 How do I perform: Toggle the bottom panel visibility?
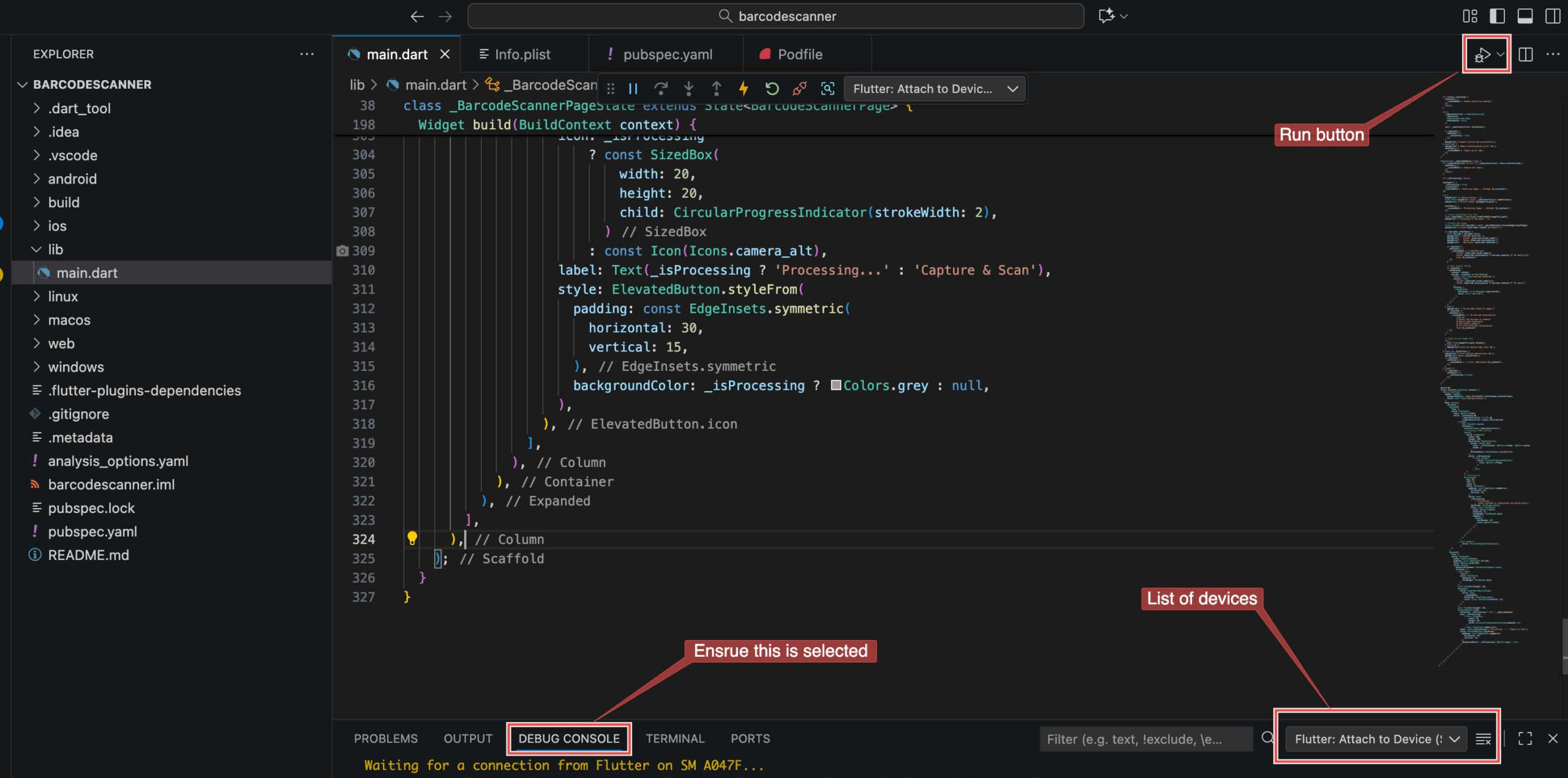point(1525,16)
